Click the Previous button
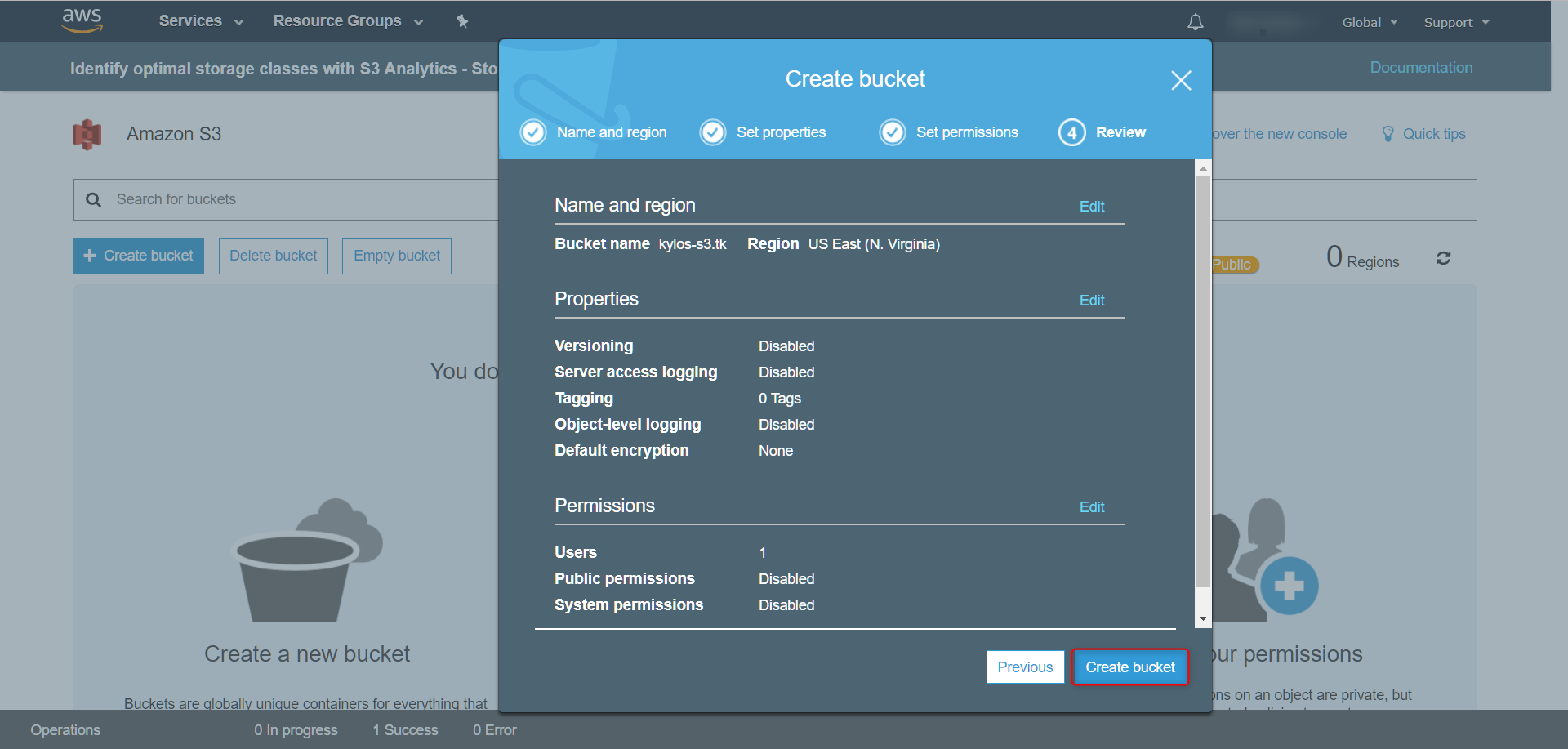This screenshot has height=749, width=1568. coord(1026,667)
